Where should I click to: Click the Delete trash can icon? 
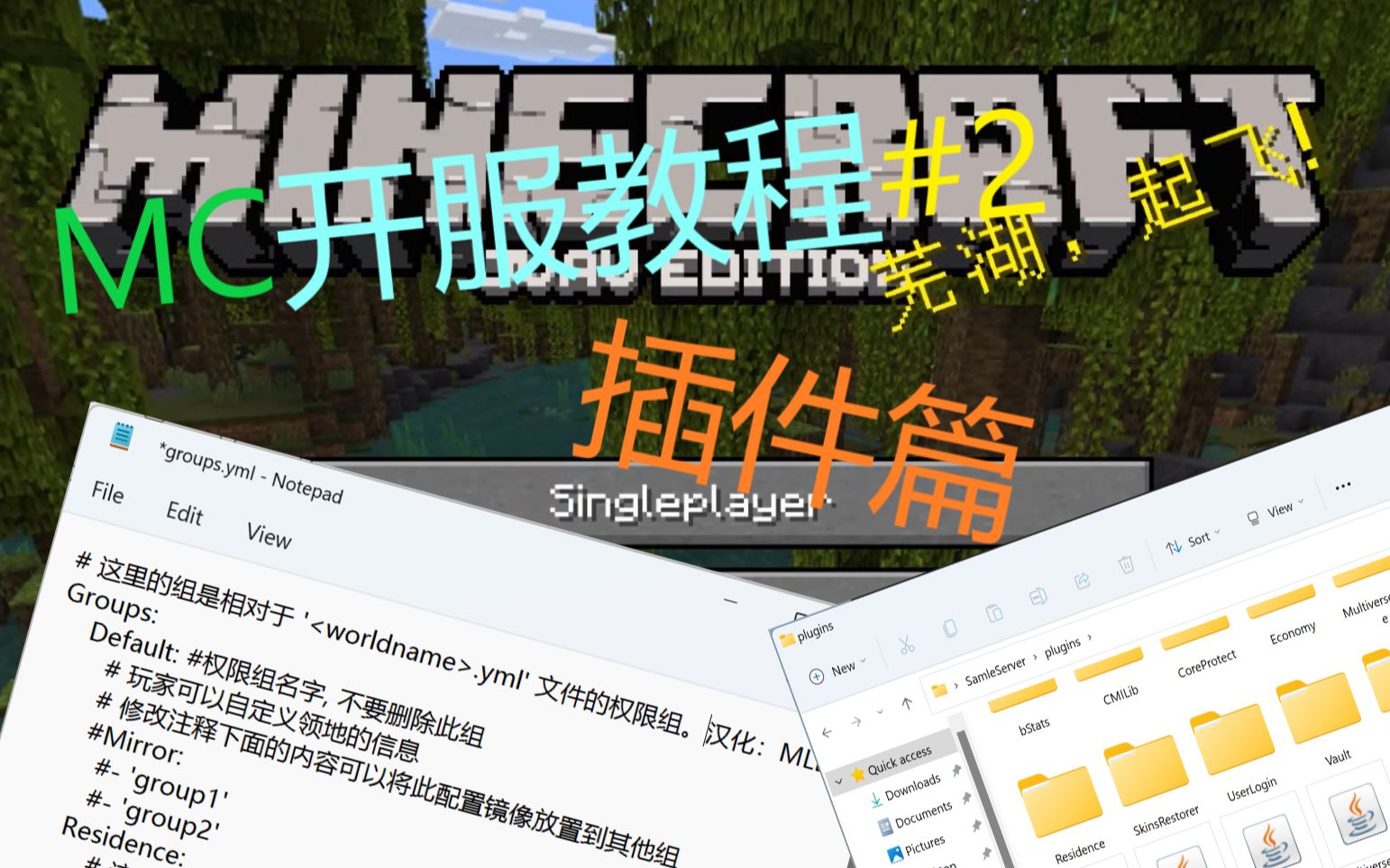(x=1125, y=566)
